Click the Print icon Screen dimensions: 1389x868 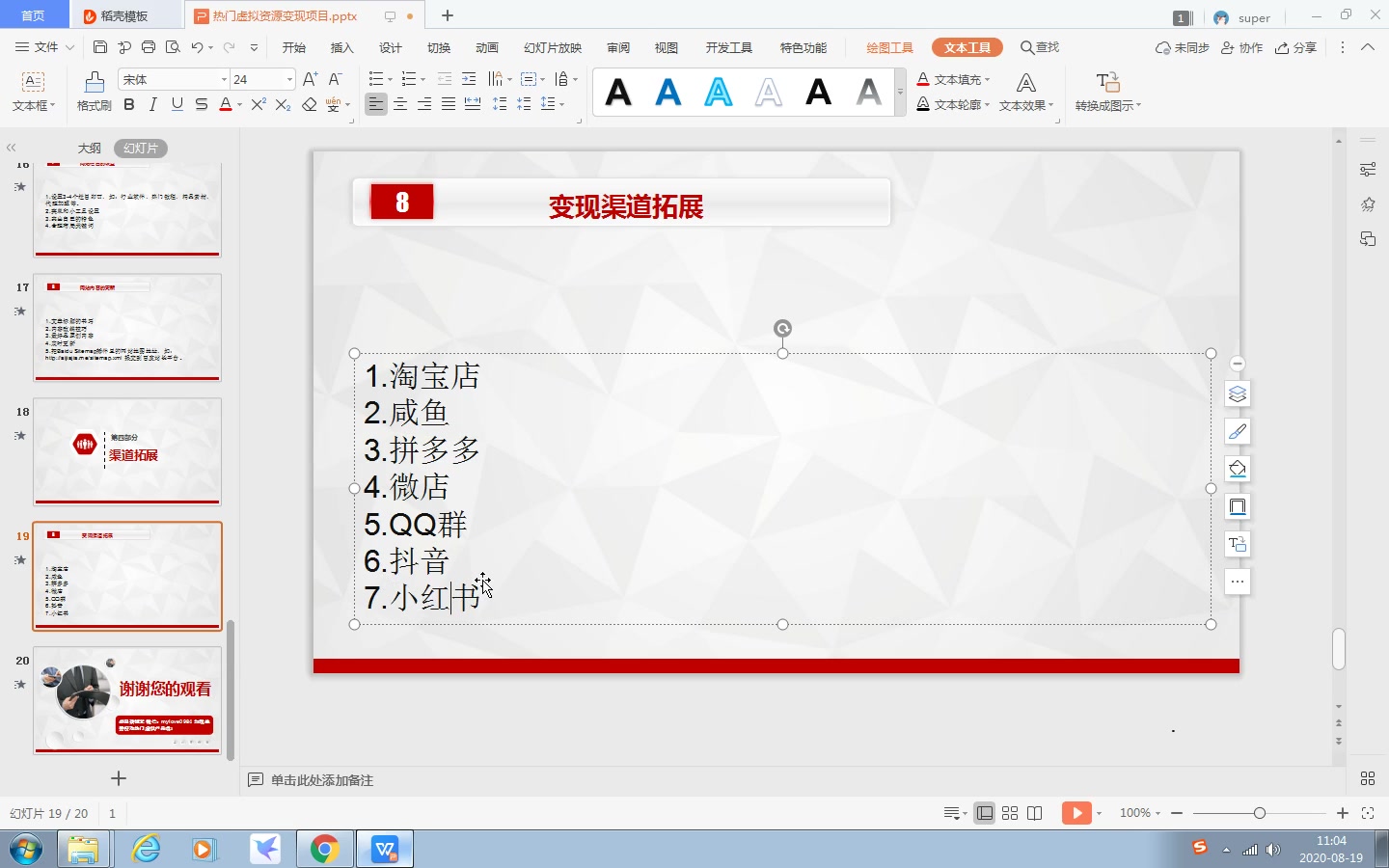tap(149, 47)
